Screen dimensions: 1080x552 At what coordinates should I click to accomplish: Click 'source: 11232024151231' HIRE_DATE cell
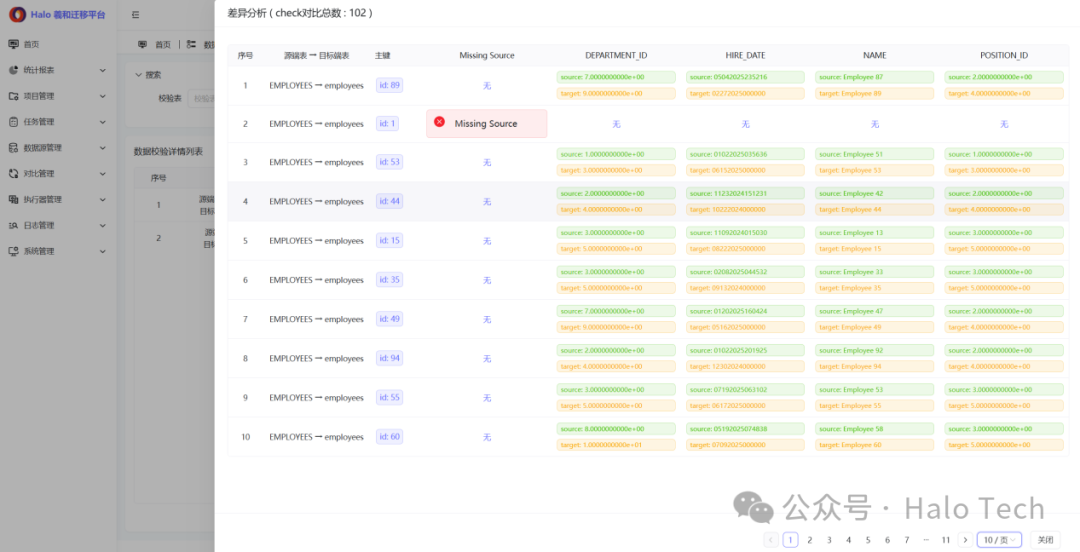745,194
